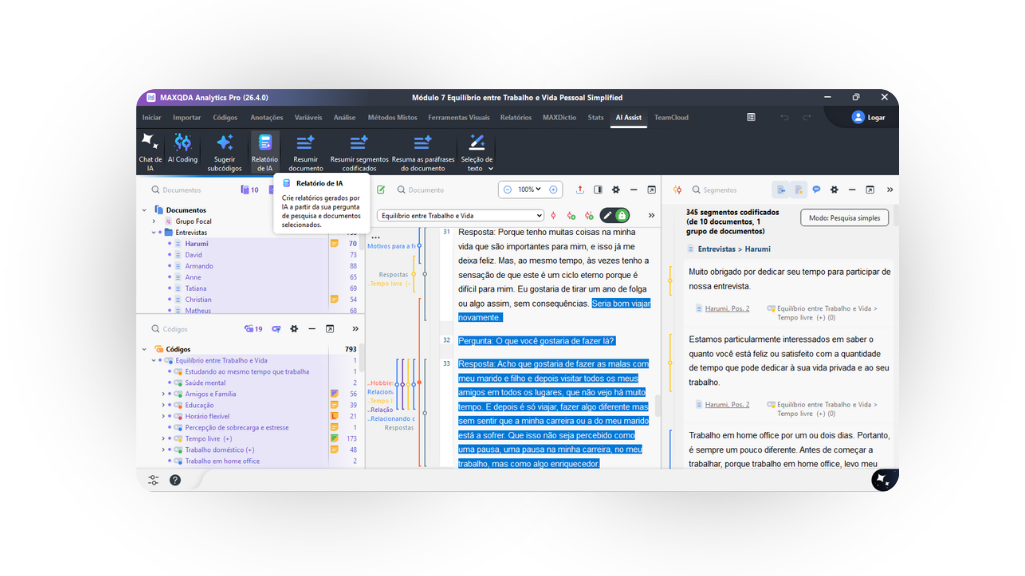The image size is (1025, 576).
Task: Click the activated codes icon showing 19
Action: 253,329
